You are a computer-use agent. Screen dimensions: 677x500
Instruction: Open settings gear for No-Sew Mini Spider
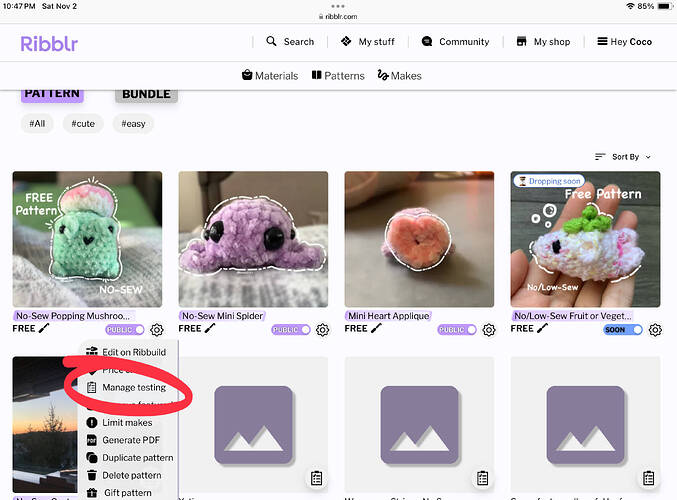[323, 329]
